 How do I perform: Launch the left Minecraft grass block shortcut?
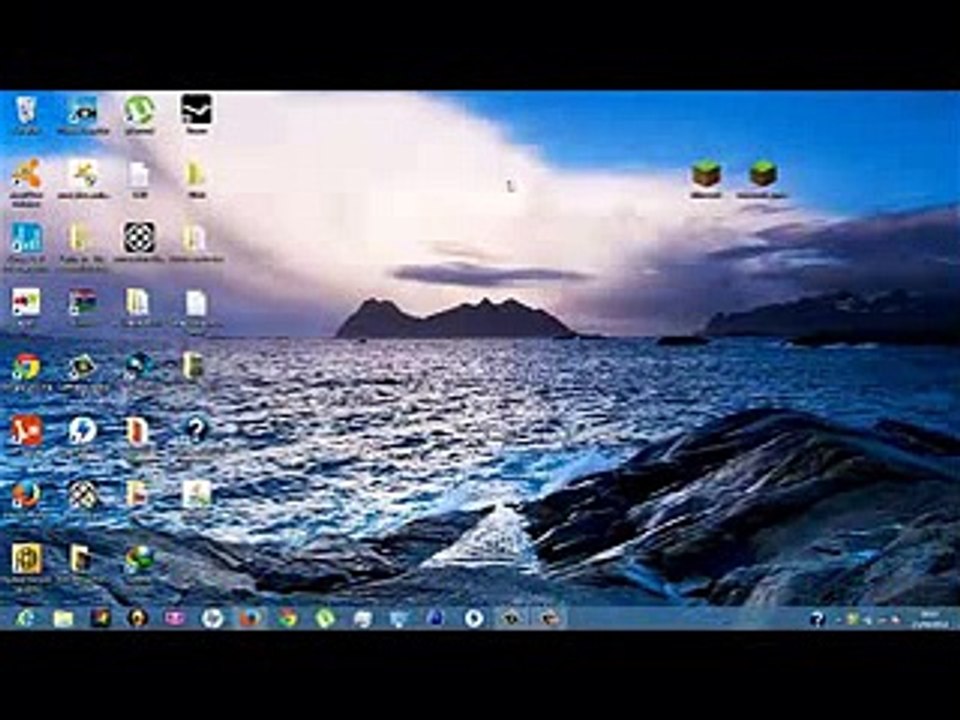pos(706,174)
